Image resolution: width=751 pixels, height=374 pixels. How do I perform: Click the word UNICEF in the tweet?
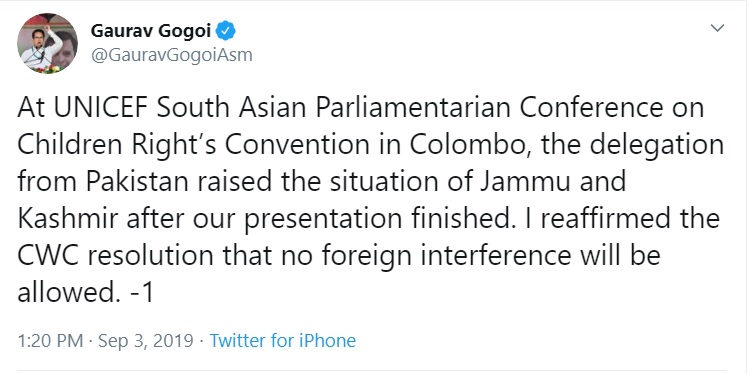(x=102, y=109)
